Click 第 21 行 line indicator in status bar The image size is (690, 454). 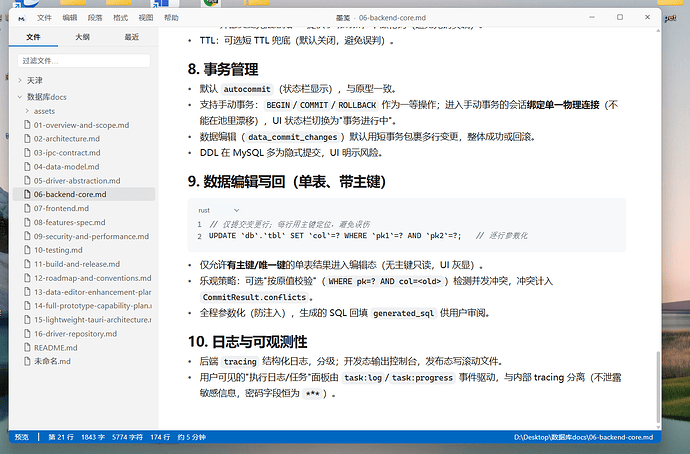(x=61, y=437)
